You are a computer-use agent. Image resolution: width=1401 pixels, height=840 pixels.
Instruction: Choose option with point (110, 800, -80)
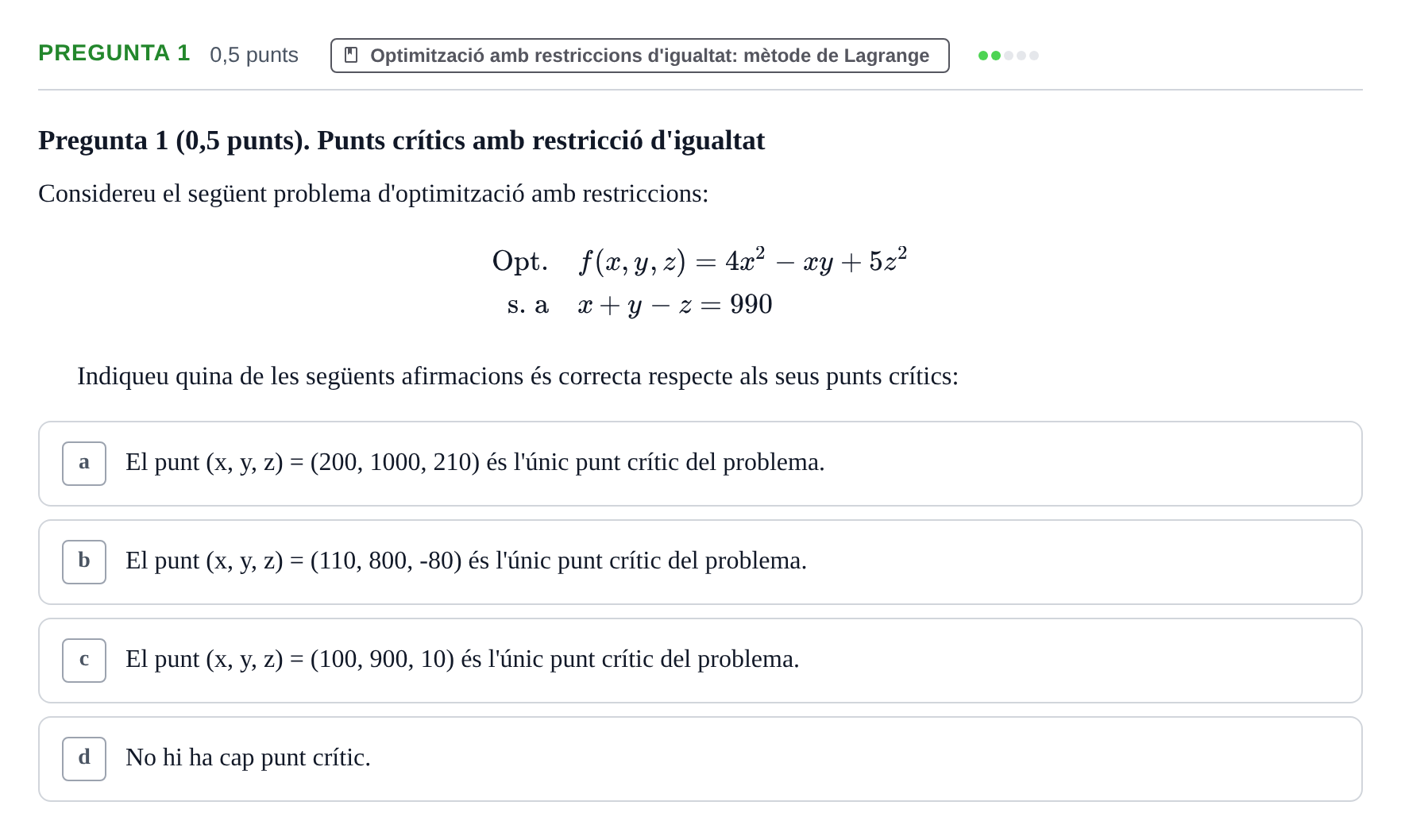(700, 562)
